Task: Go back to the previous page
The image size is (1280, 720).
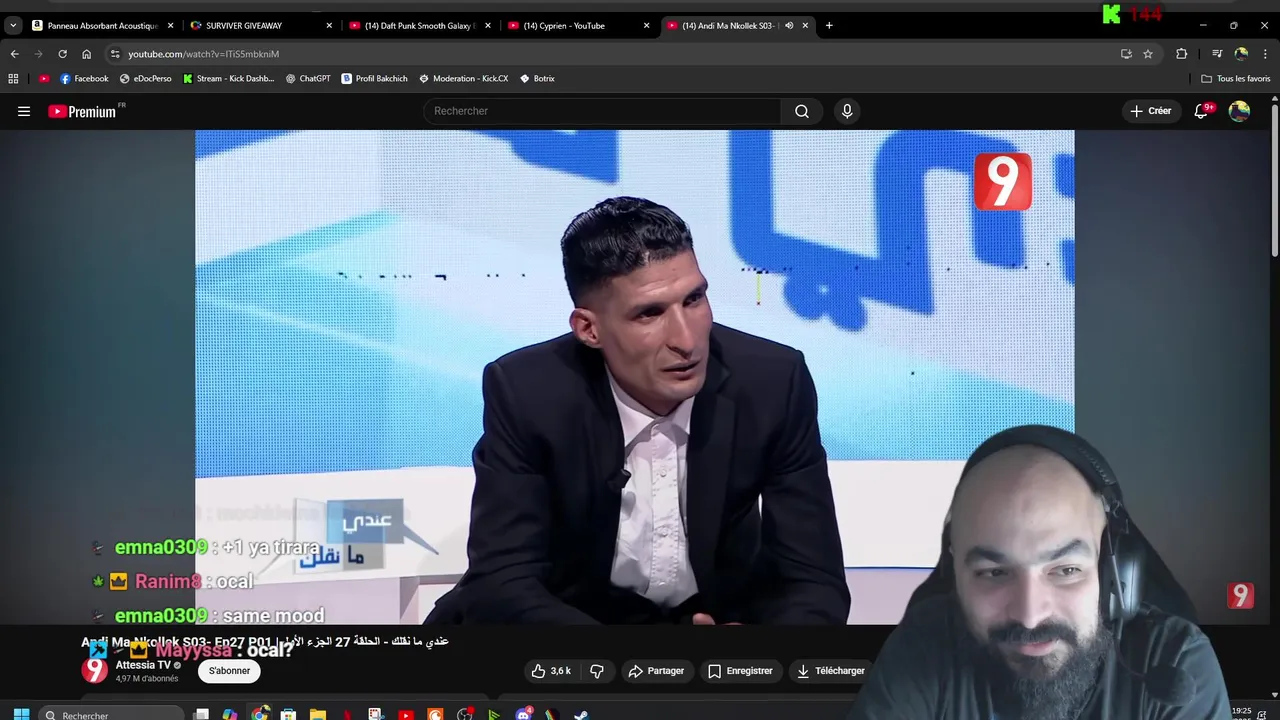Action: pos(15,54)
